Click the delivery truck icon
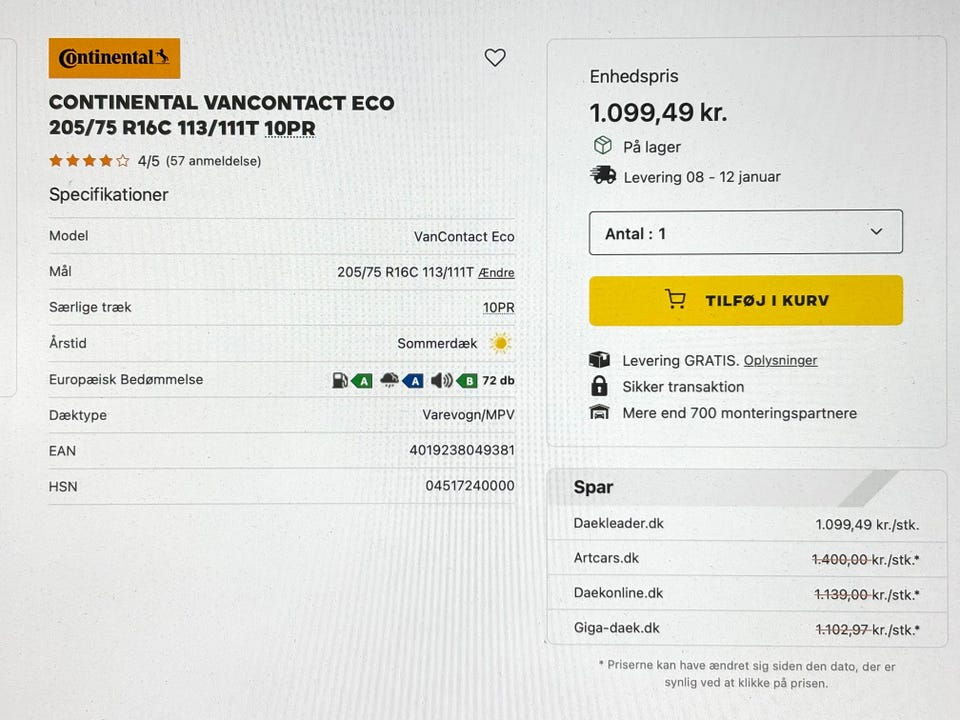 tap(603, 176)
